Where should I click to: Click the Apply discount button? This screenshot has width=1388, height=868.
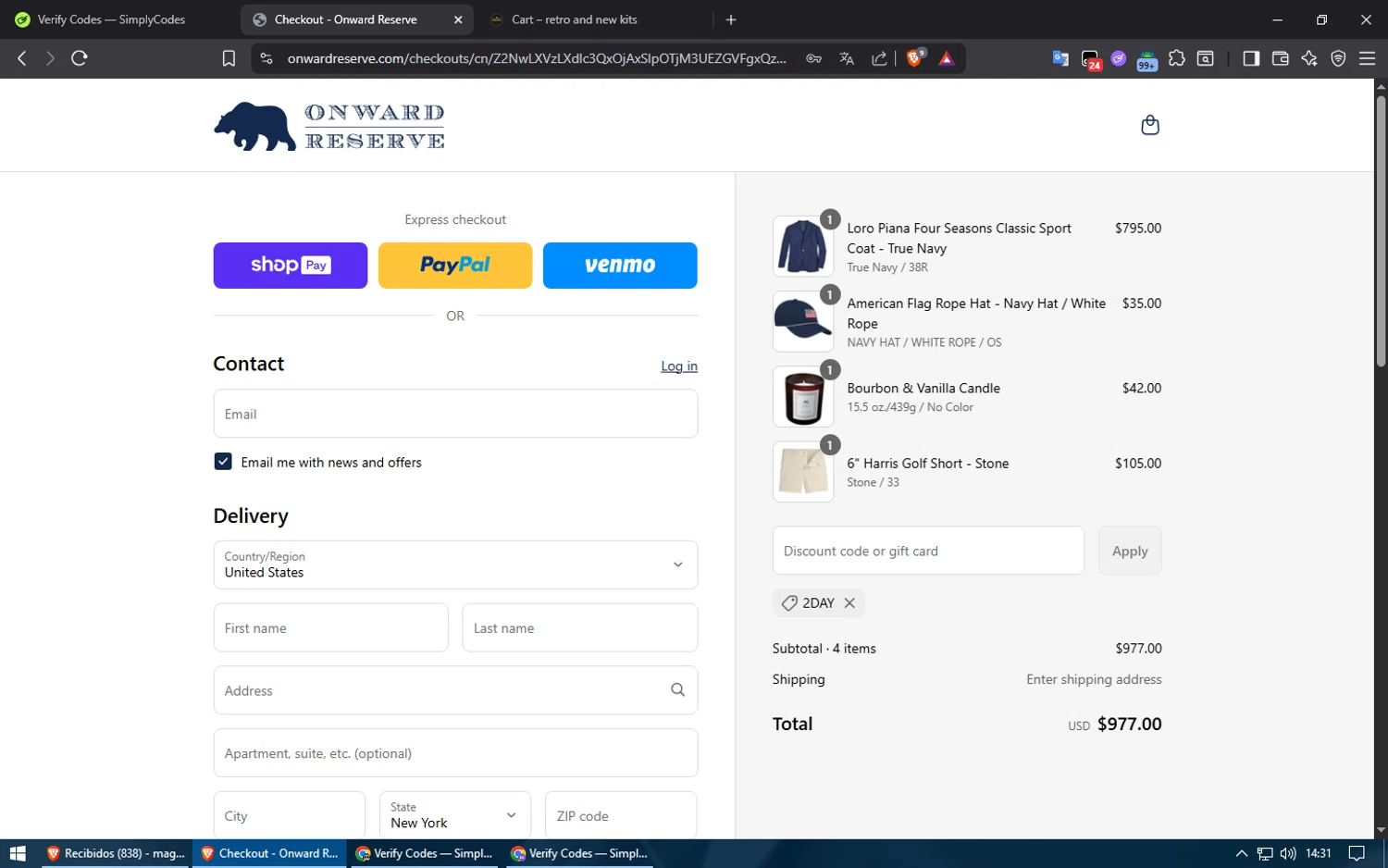[x=1130, y=551]
